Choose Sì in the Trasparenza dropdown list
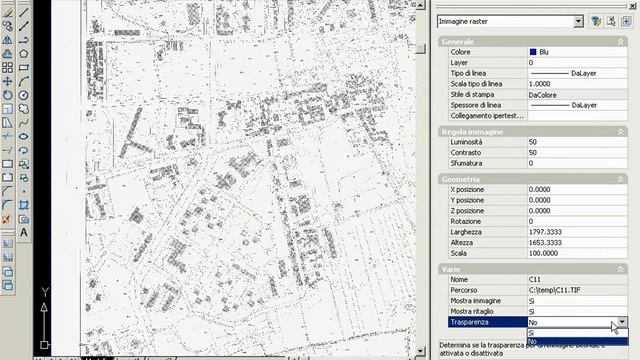 [578, 333]
